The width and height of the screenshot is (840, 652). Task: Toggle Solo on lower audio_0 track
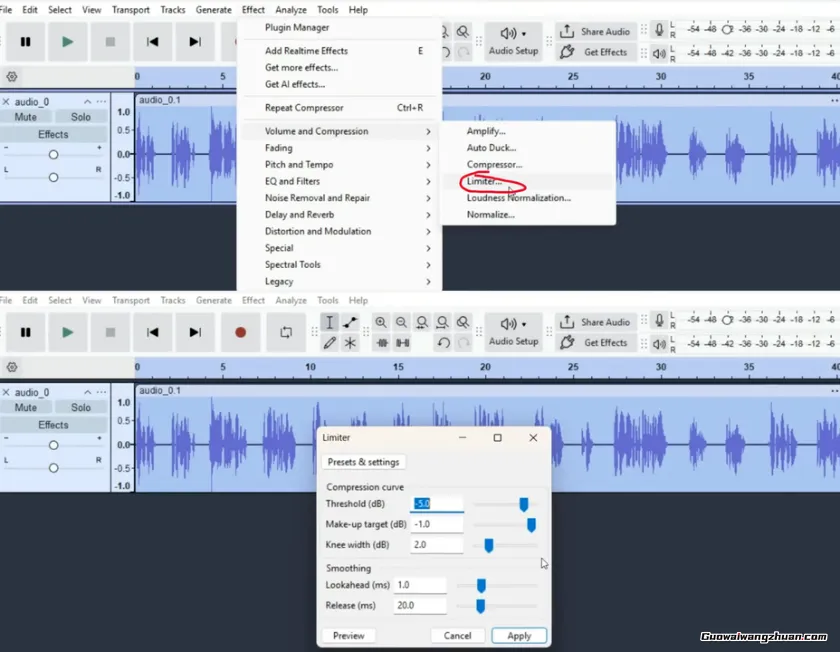click(81, 407)
